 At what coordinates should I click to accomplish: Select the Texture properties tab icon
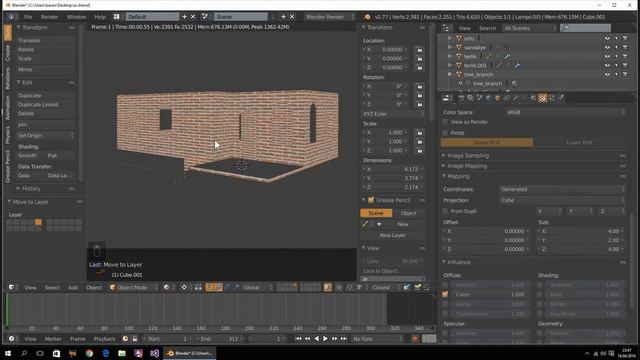tap(542, 98)
